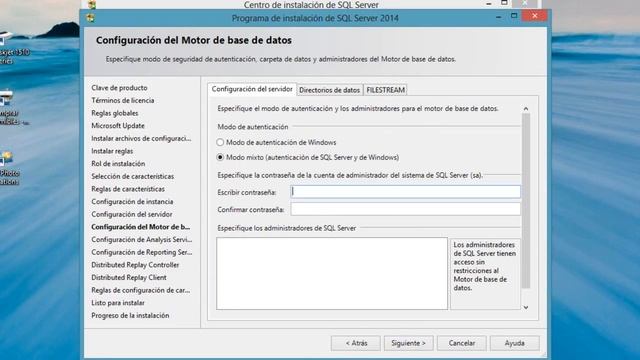
Task: Select Configuración de Analysis Services step
Action: tap(141, 240)
